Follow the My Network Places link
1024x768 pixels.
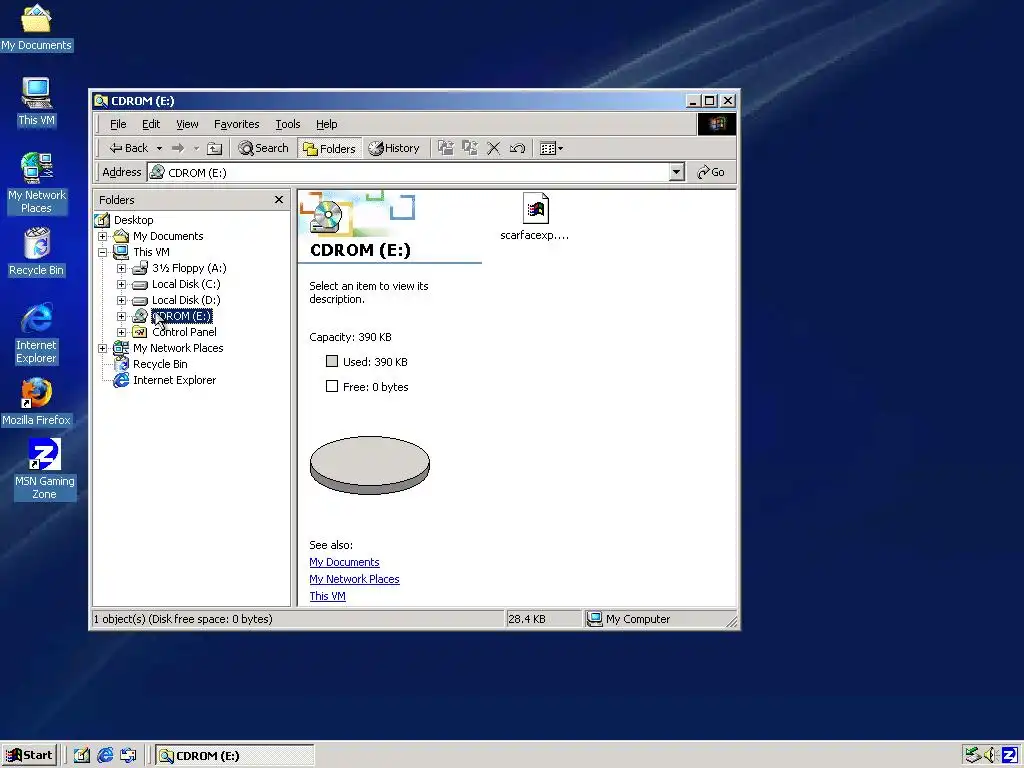[x=354, y=579]
